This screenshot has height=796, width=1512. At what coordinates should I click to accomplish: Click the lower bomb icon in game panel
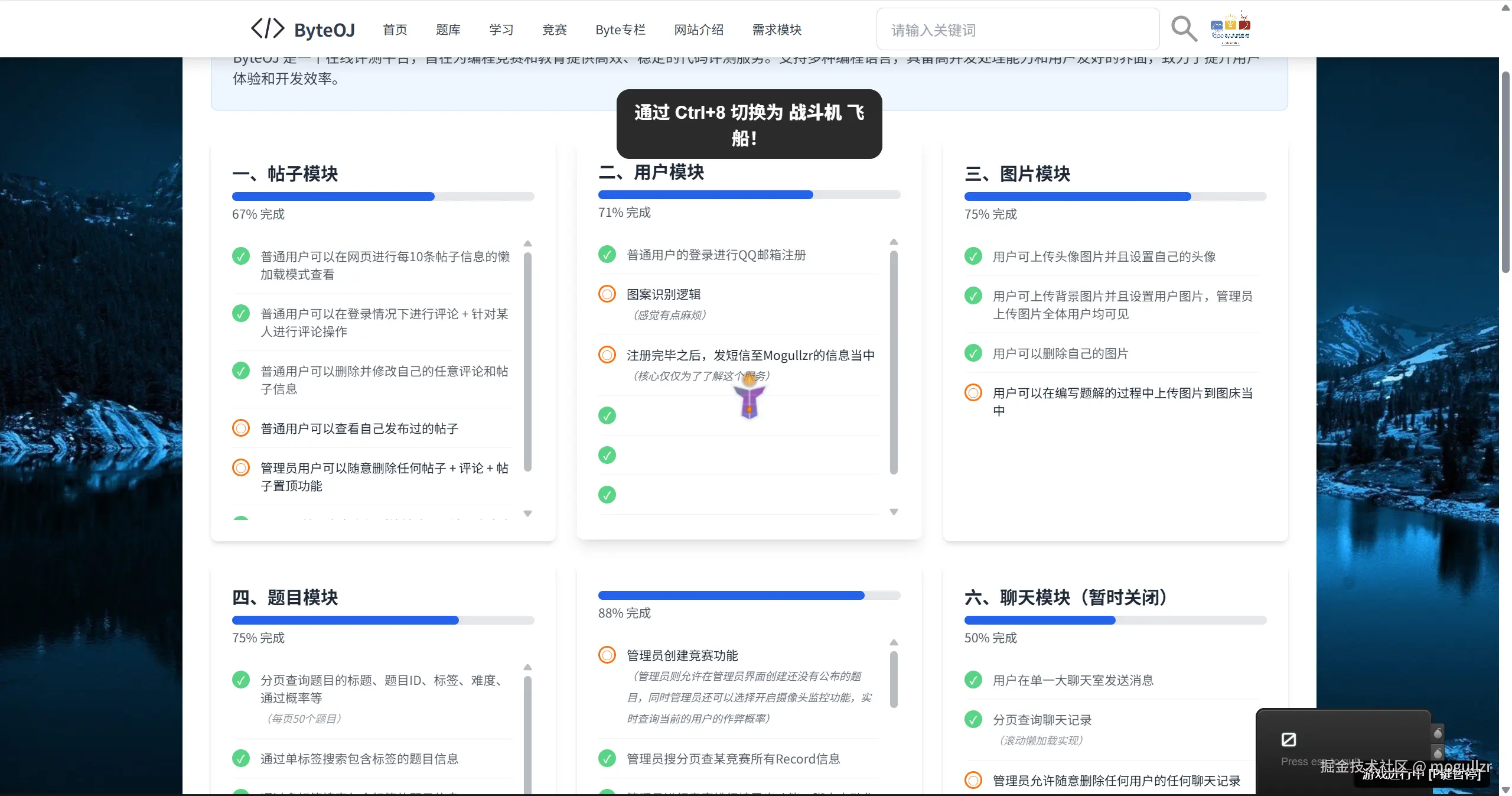1438,752
